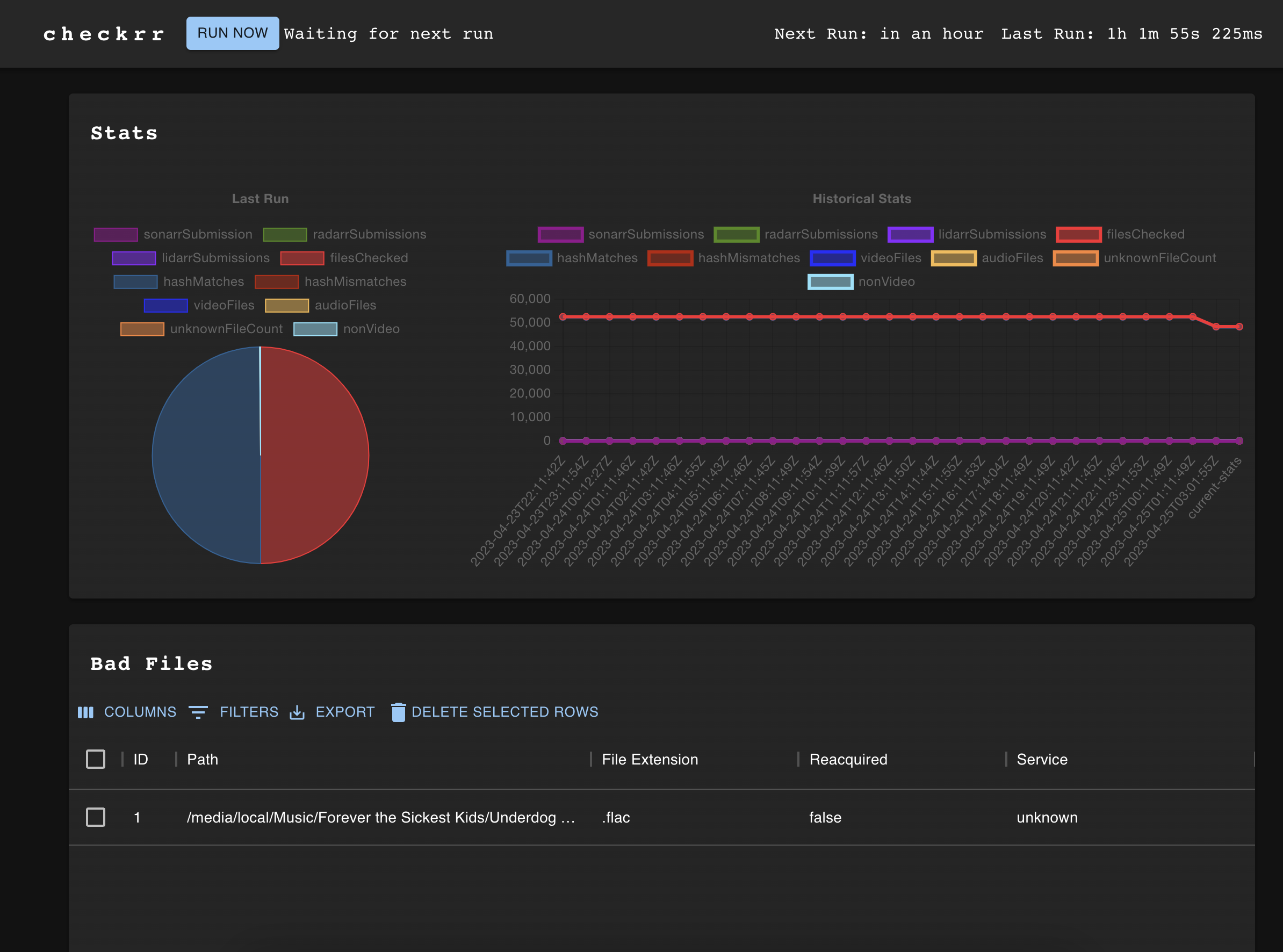The width and height of the screenshot is (1283, 952).
Task: Click the checkrr logo
Action: click(104, 33)
